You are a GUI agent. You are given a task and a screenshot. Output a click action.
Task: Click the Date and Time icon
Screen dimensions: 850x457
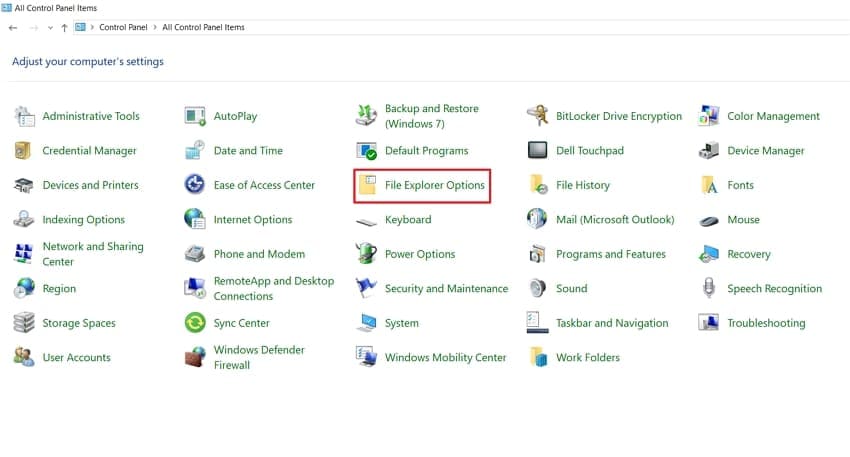point(195,151)
